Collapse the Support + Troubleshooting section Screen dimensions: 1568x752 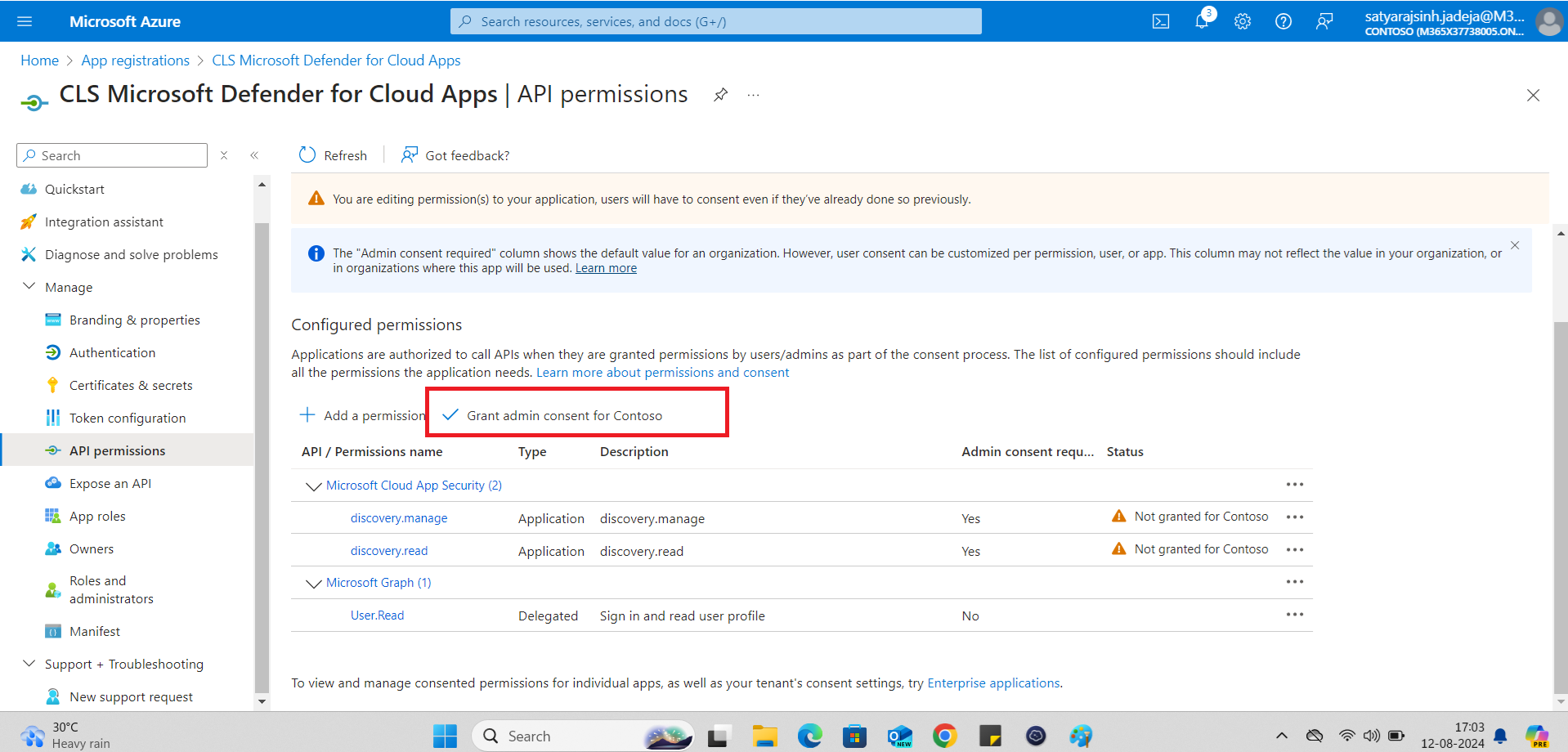click(x=29, y=664)
